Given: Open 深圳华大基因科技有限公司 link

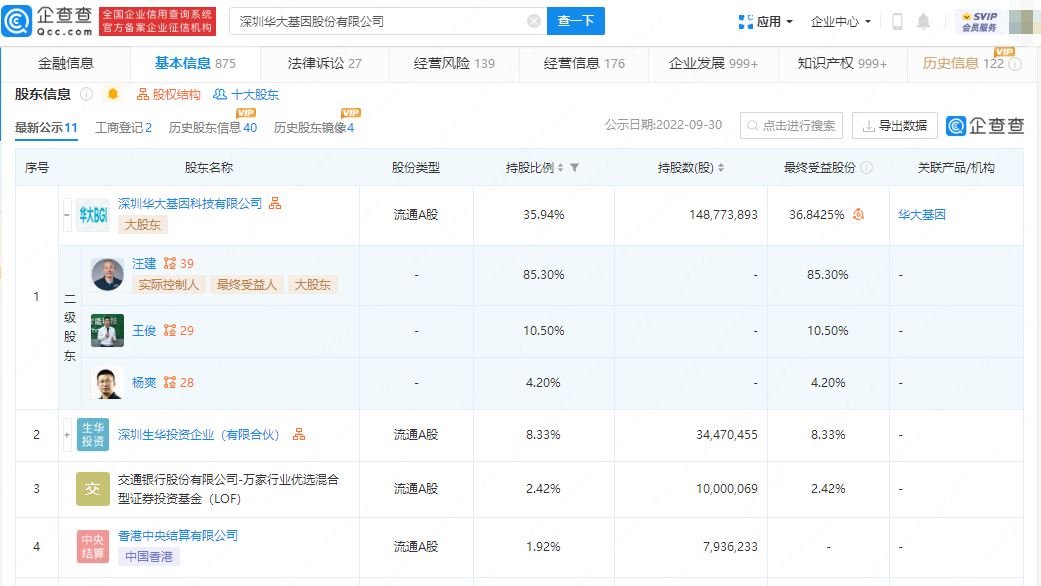Looking at the screenshot, I should tap(190, 204).
